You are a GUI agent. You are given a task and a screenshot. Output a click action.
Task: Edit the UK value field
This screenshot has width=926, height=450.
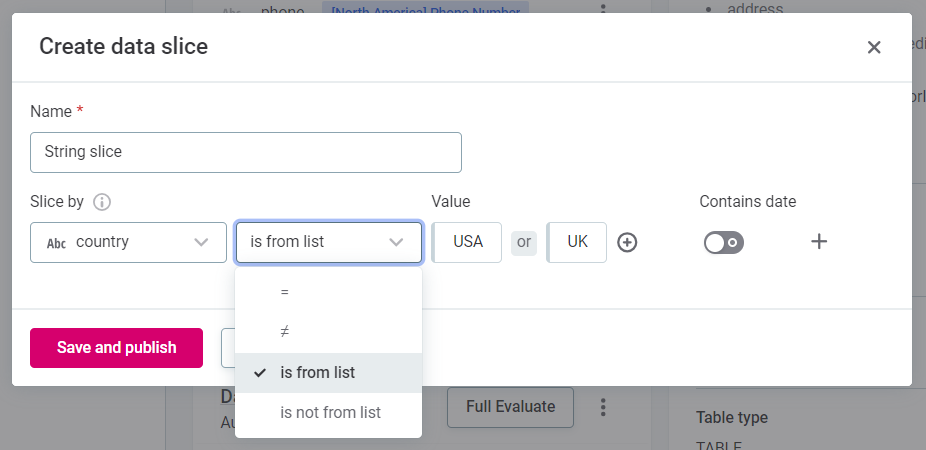click(x=577, y=242)
